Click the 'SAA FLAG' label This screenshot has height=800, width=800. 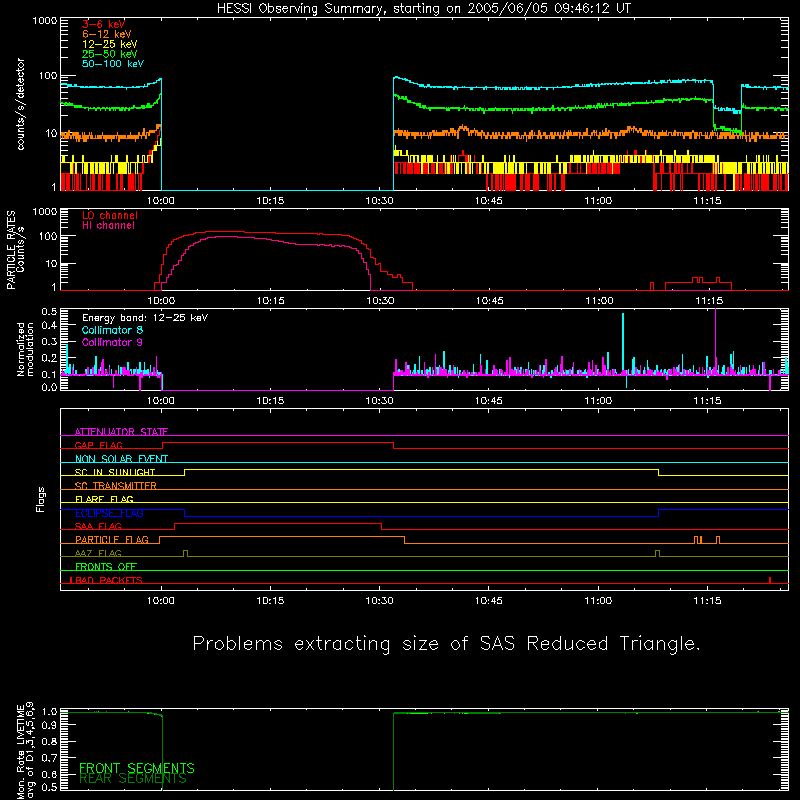[98, 526]
